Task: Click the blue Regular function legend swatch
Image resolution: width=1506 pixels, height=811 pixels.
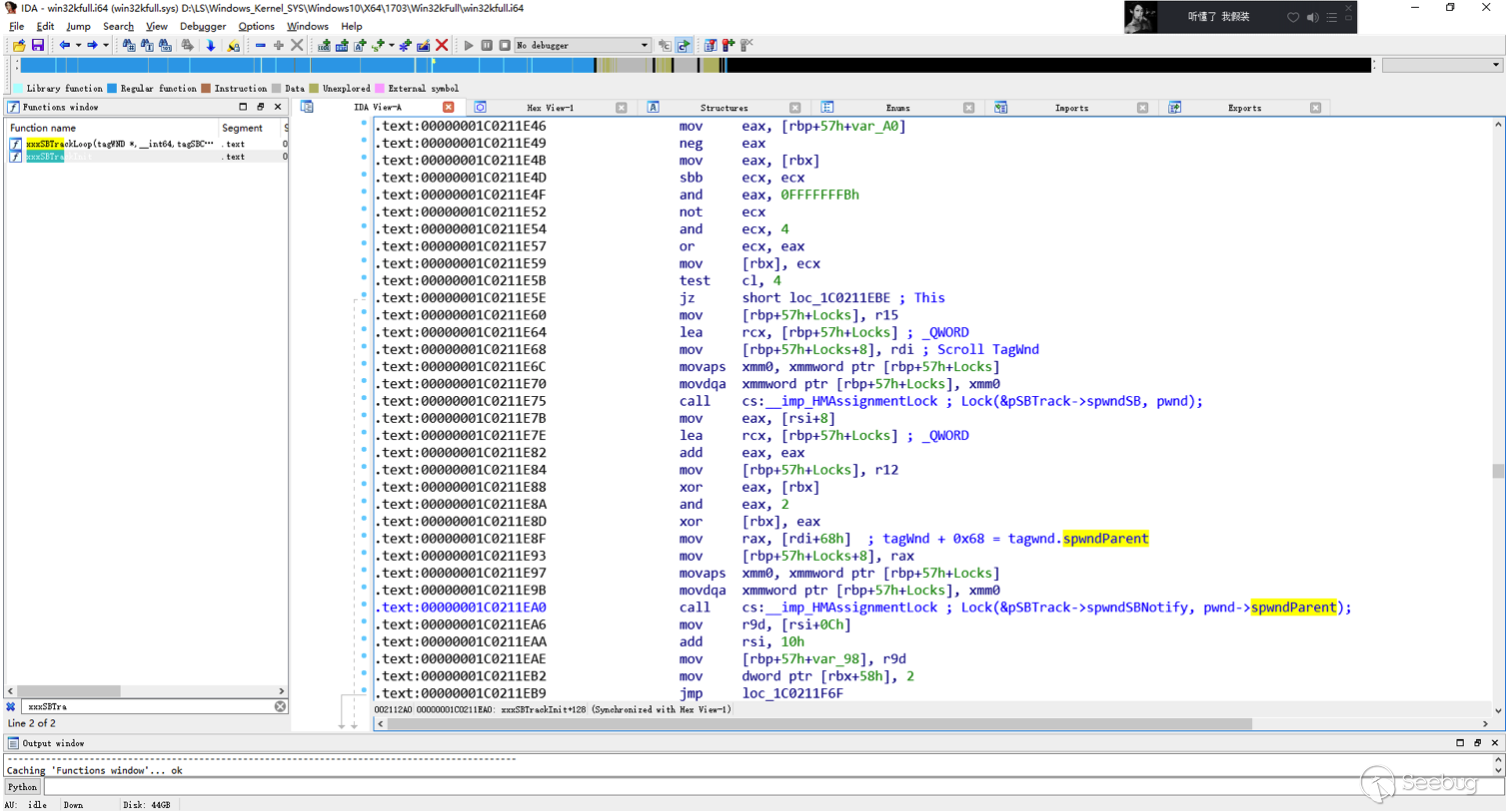Action: point(113,88)
